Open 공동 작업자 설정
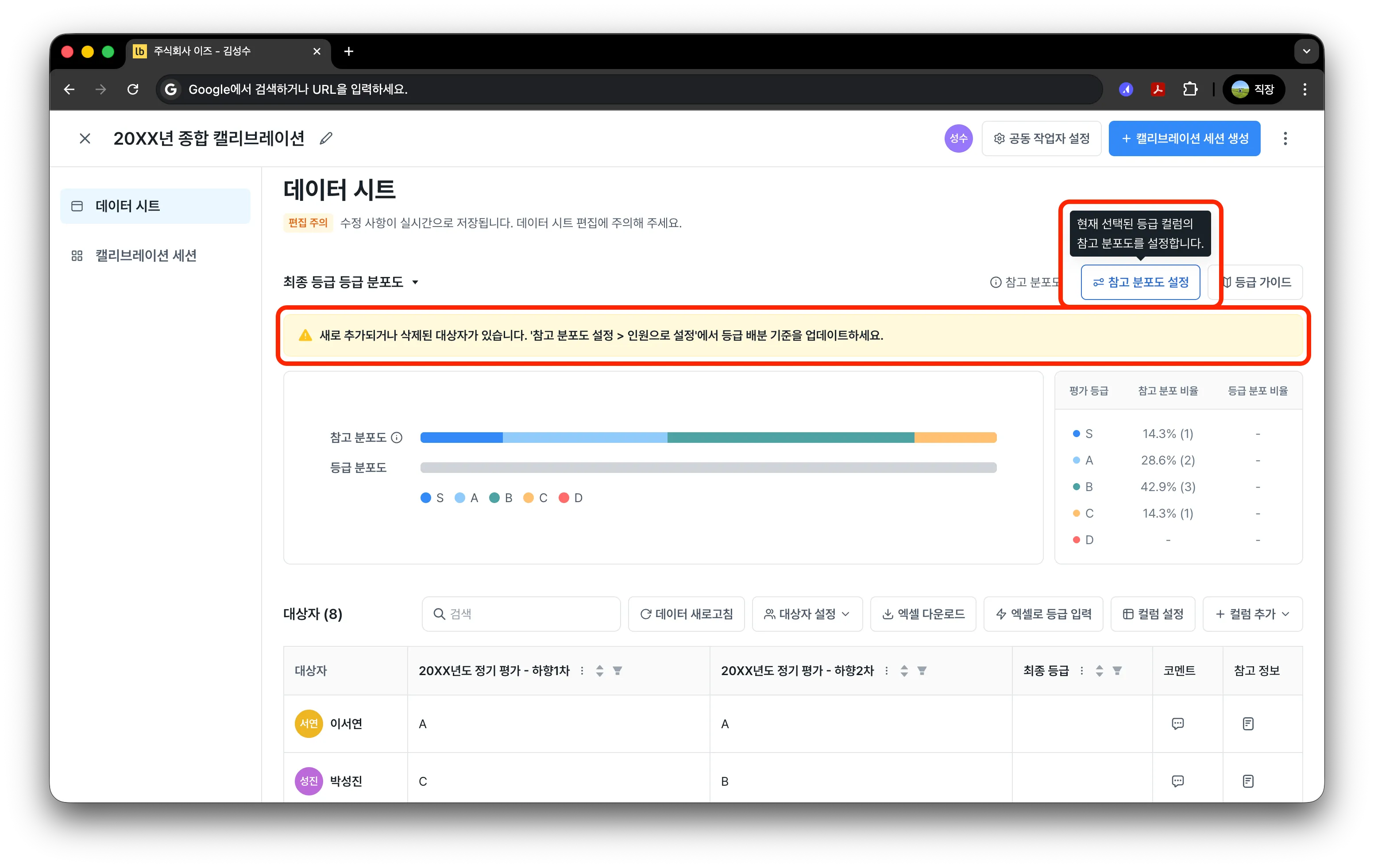This screenshot has height=868, width=1374. point(1041,138)
